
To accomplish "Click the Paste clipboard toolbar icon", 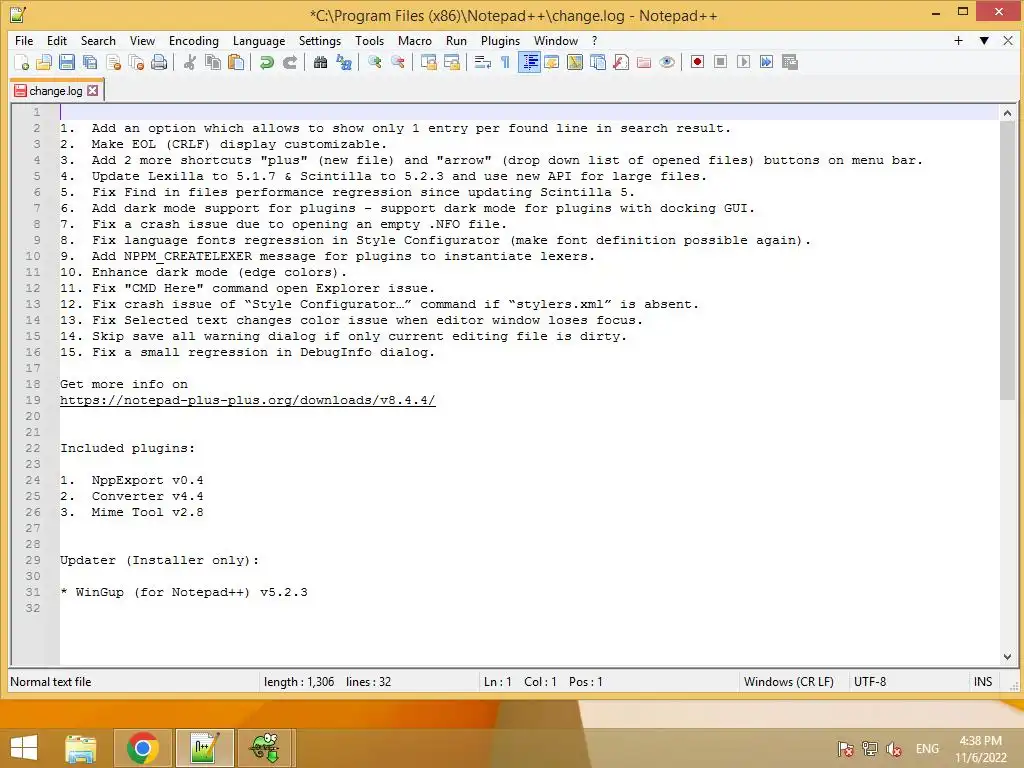I will tap(236, 62).
